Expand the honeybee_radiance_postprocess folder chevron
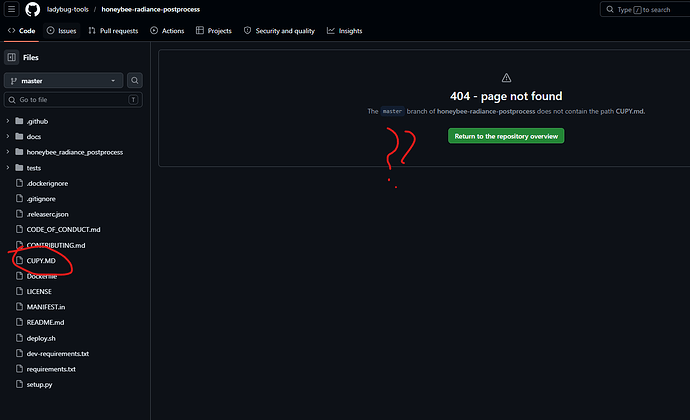This screenshot has width=690, height=420. tap(7, 152)
